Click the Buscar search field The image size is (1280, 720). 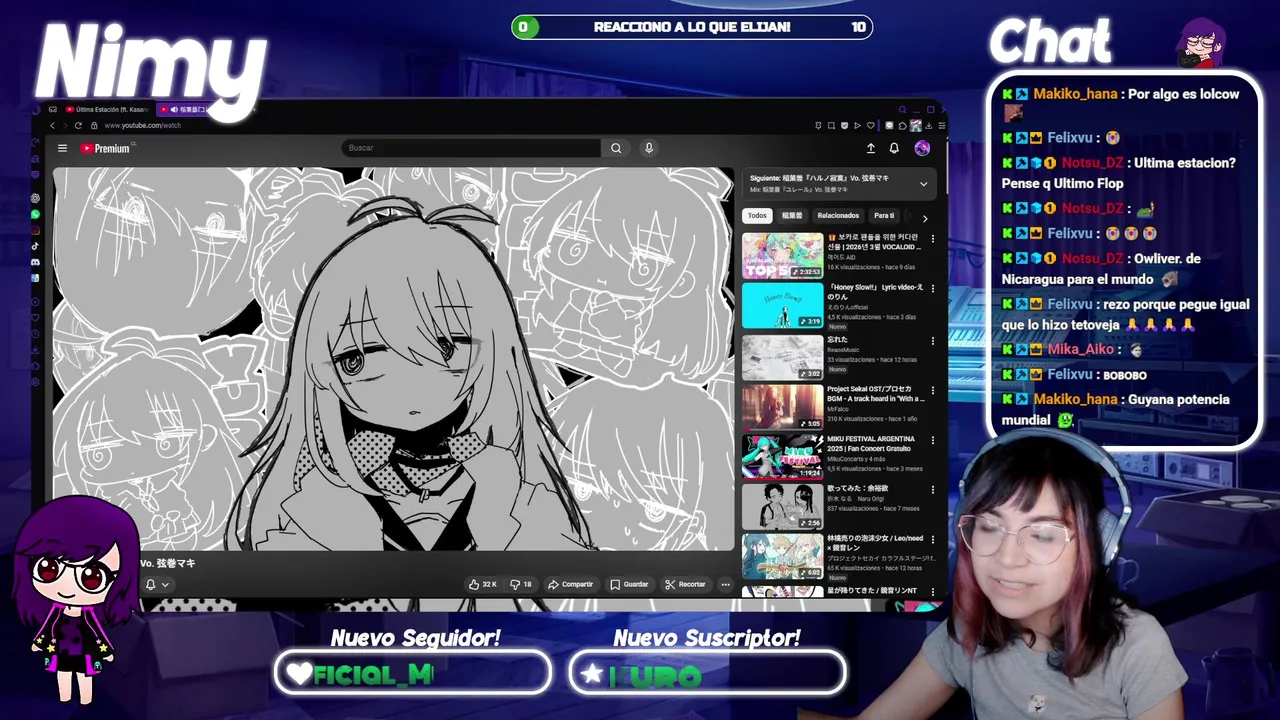click(471, 148)
